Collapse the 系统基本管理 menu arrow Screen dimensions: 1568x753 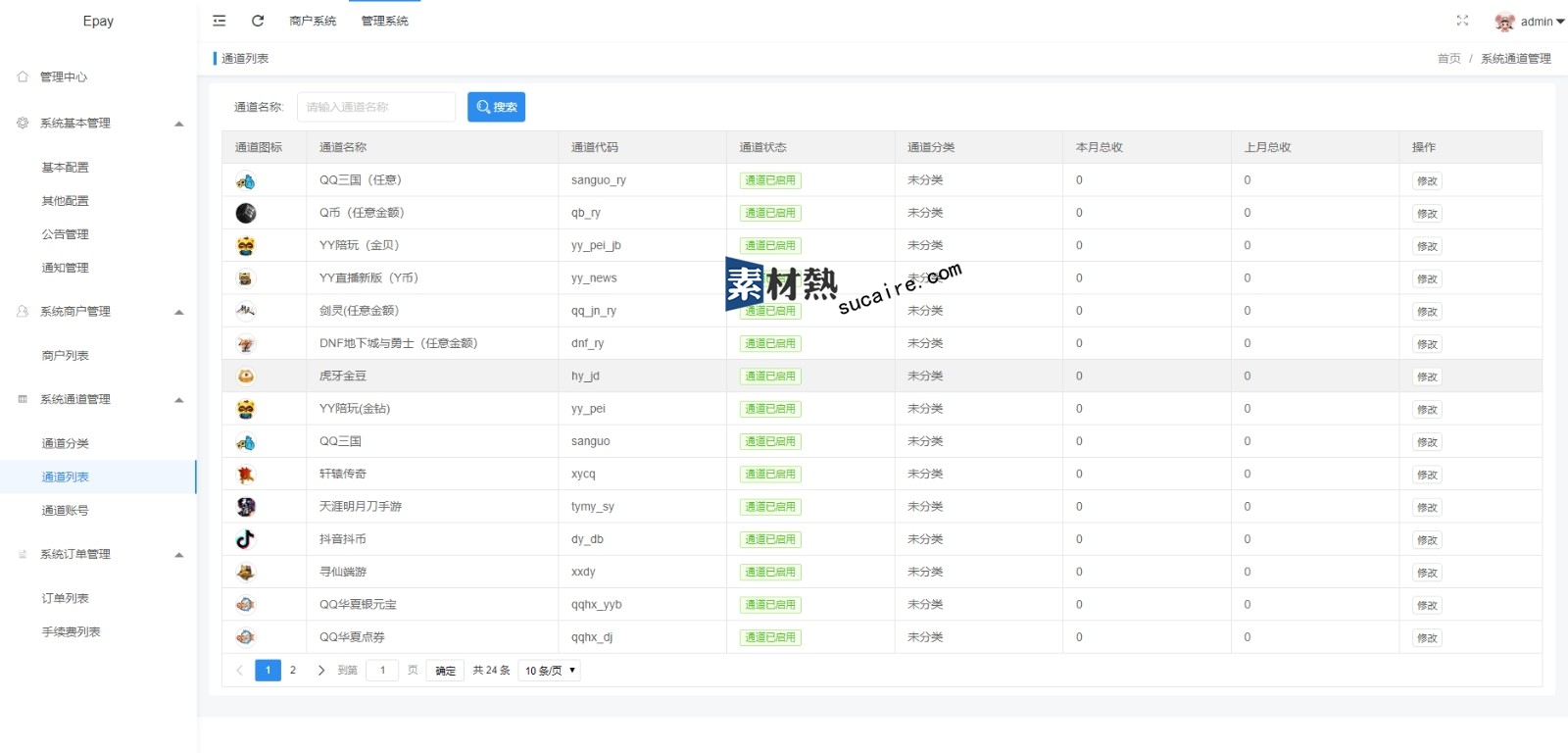(179, 124)
